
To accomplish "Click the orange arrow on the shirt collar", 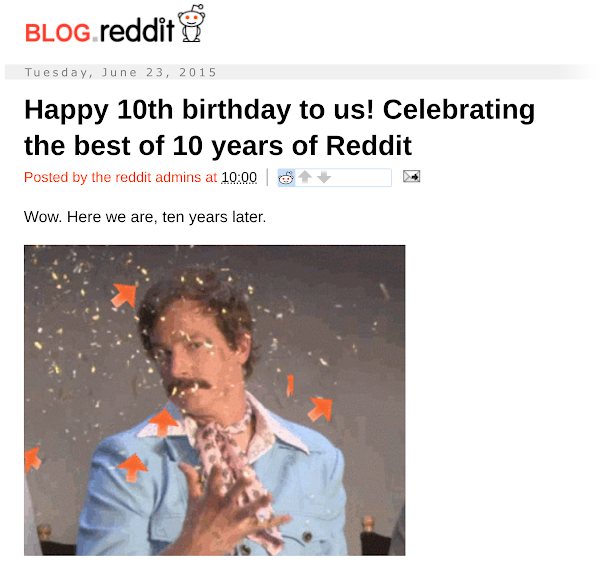I will 163,422.
